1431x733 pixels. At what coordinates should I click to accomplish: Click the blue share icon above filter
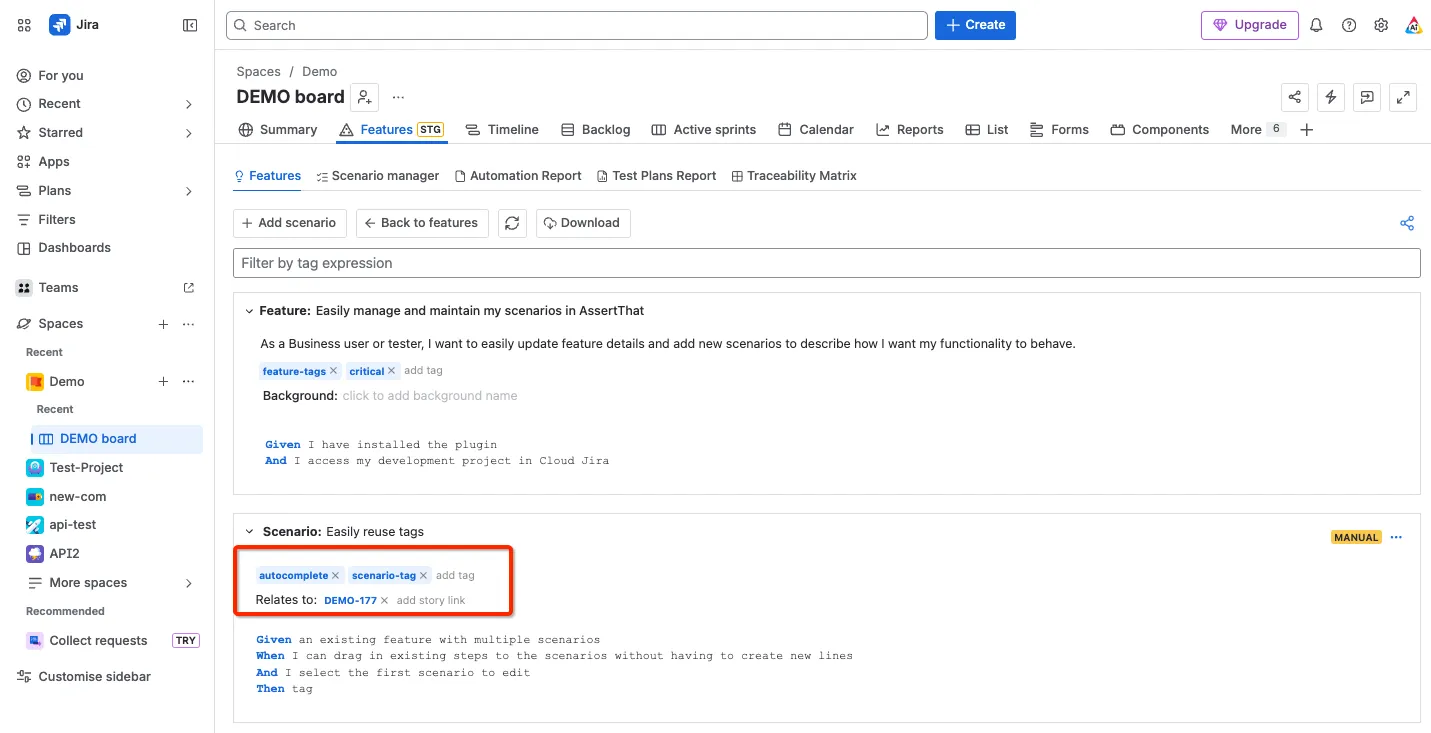point(1407,223)
